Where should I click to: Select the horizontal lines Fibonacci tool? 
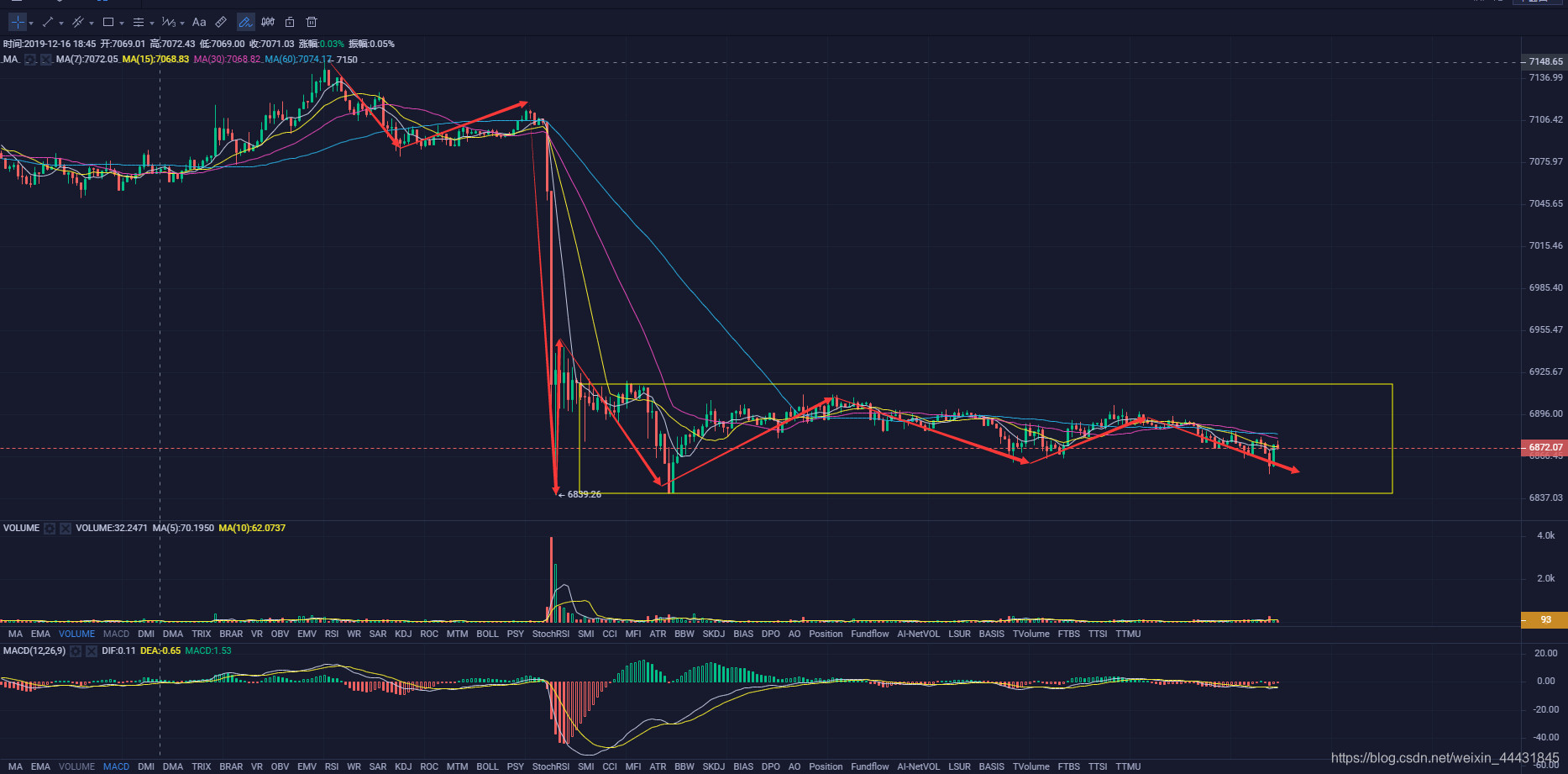139,23
